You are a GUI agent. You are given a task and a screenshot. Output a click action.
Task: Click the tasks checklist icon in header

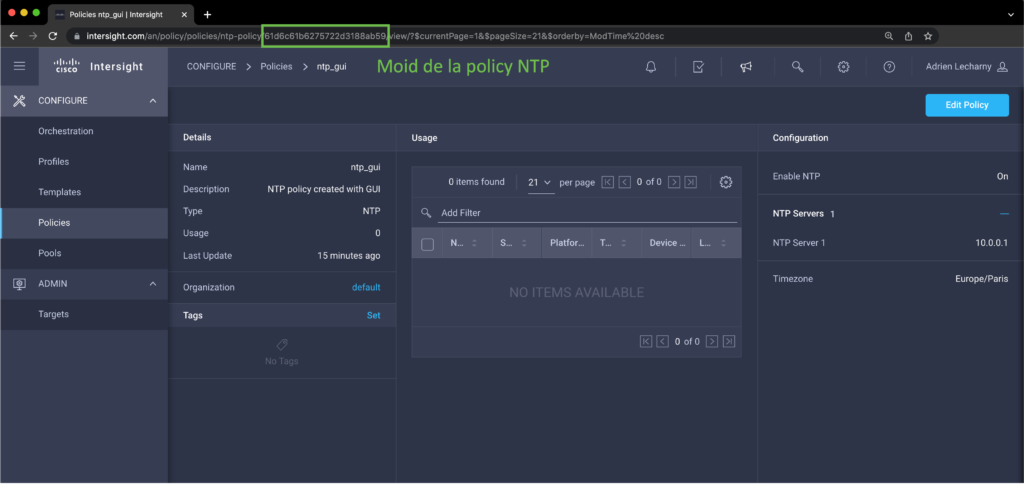coord(698,66)
